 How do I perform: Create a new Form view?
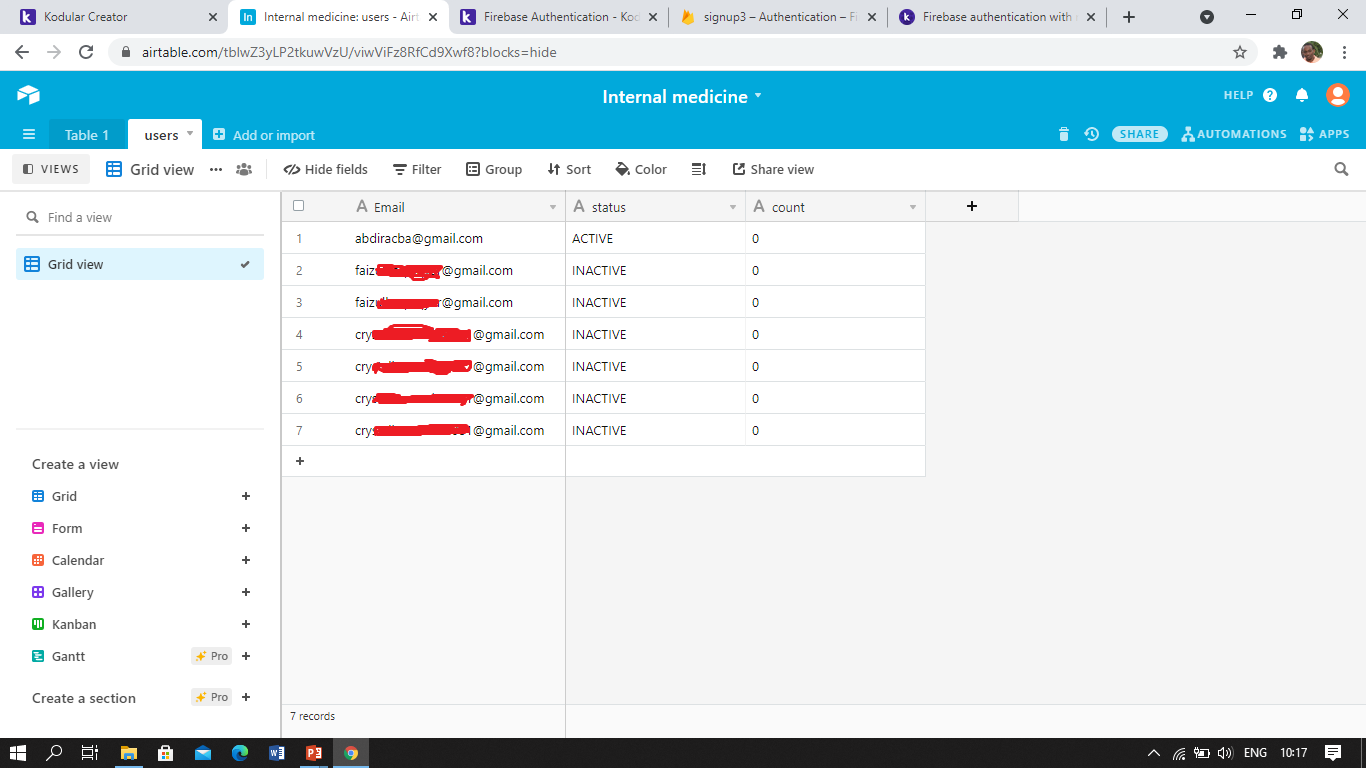pos(245,528)
